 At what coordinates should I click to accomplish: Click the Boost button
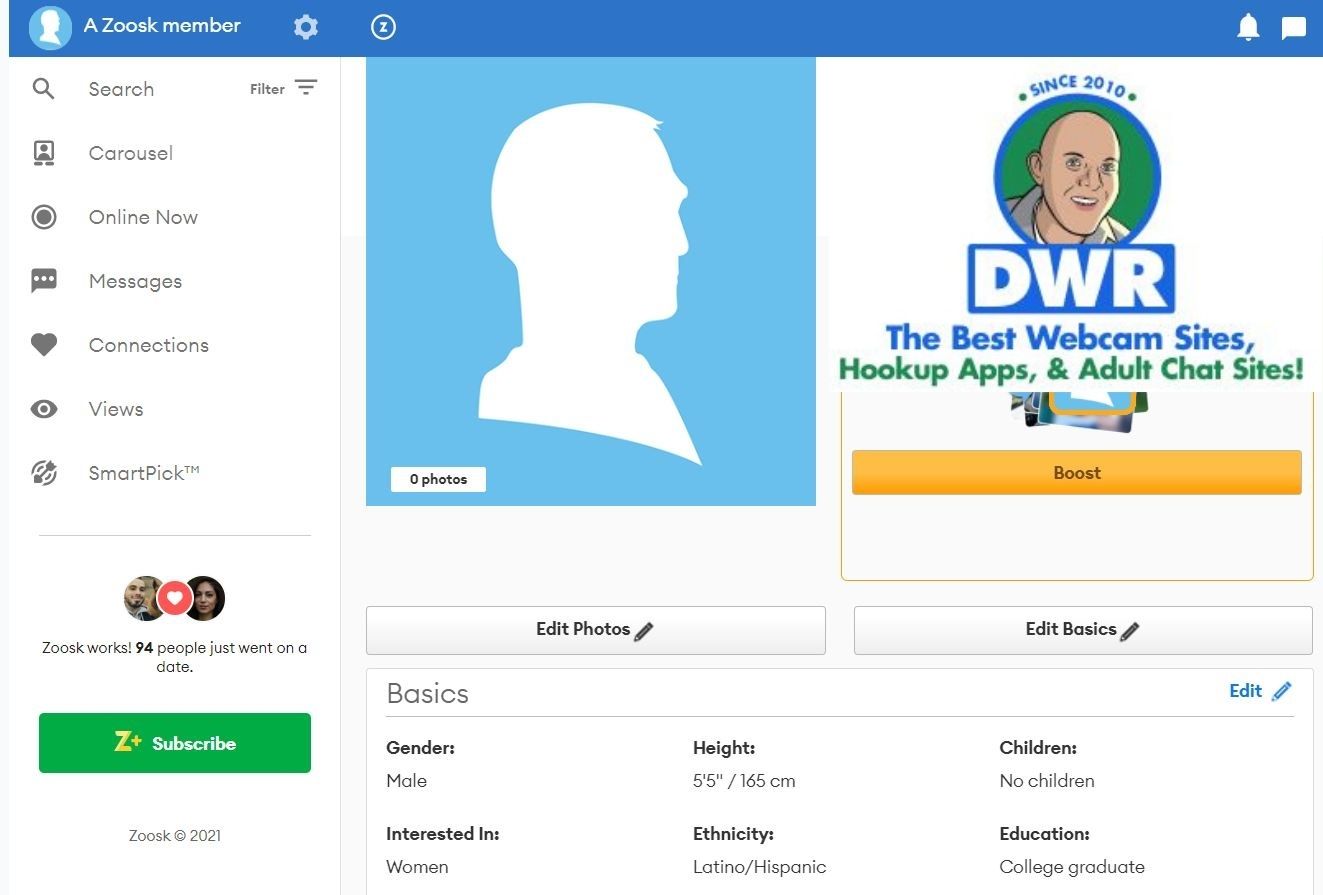(x=1076, y=472)
